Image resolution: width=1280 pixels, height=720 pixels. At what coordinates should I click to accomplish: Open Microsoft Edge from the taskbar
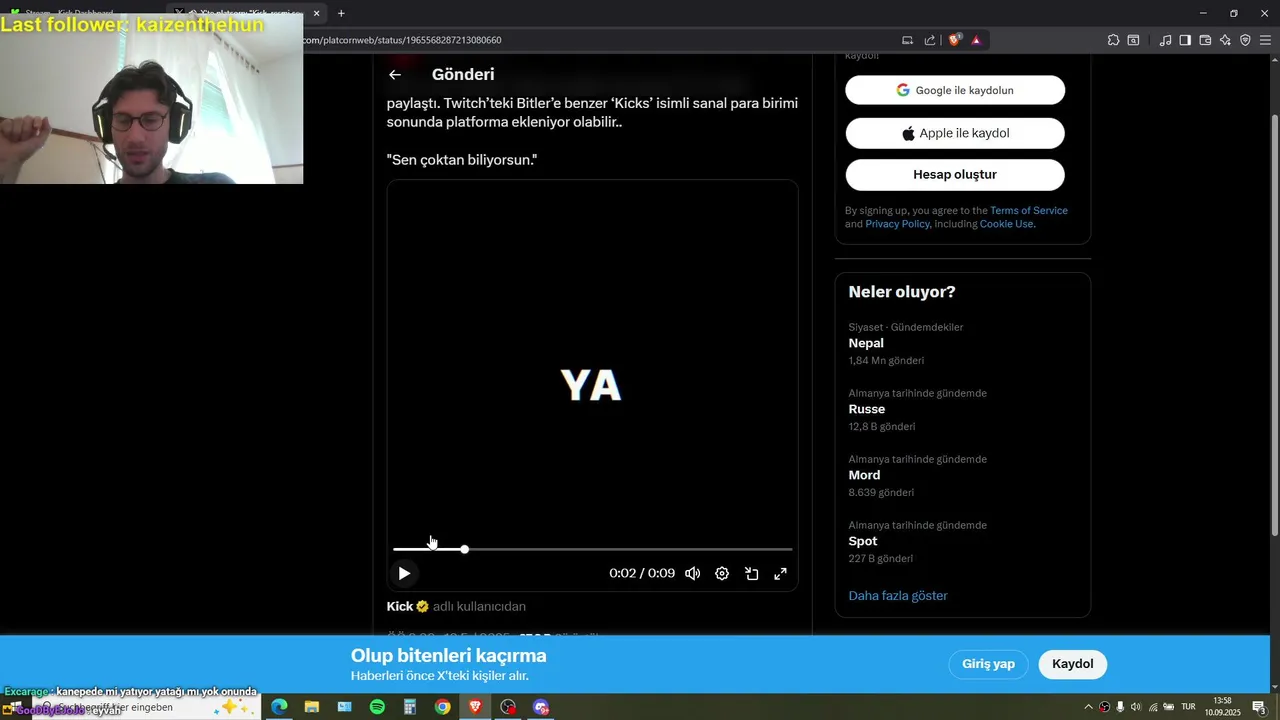pos(279,707)
